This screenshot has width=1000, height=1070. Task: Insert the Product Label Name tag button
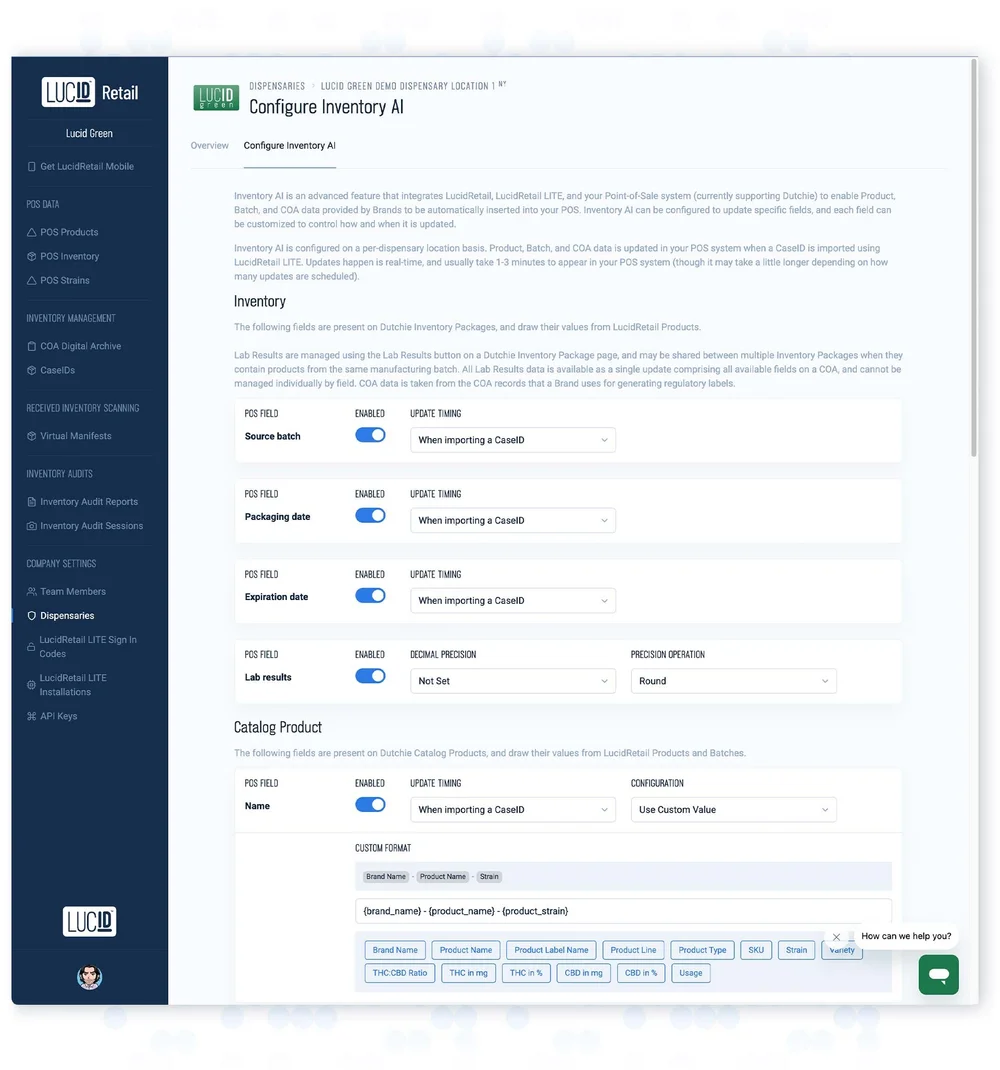pos(552,950)
